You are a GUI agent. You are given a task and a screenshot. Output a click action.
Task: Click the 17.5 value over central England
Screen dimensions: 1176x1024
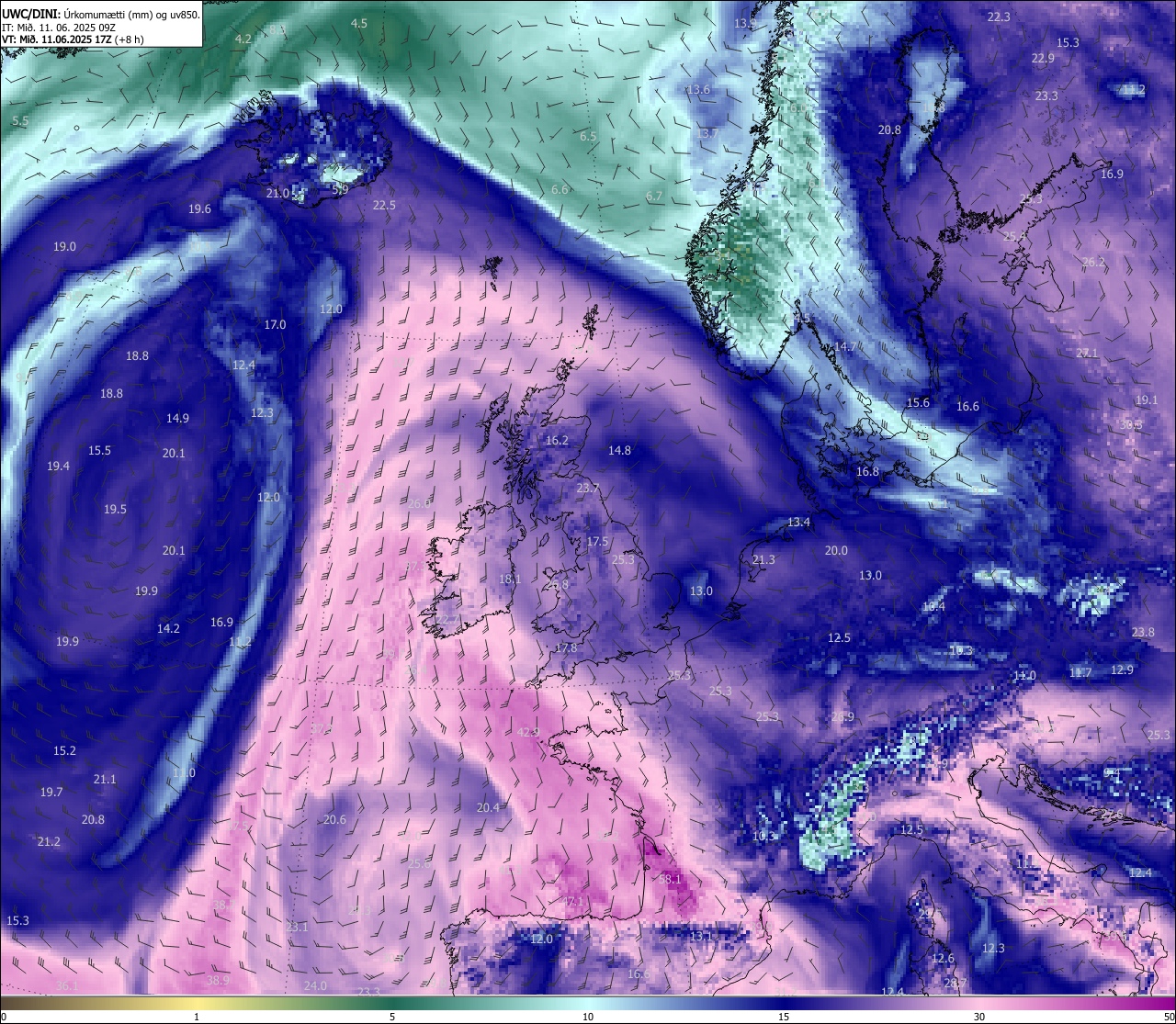(x=597, y=541)
